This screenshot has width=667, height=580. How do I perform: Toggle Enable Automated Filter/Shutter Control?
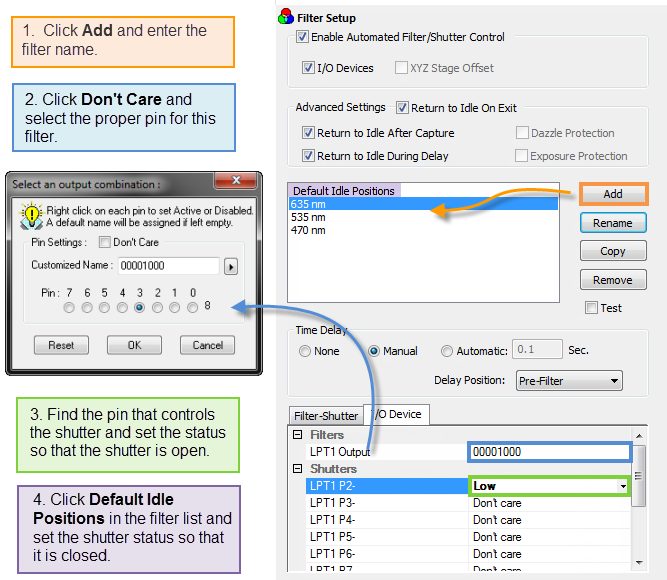click(x=303, y=38)
